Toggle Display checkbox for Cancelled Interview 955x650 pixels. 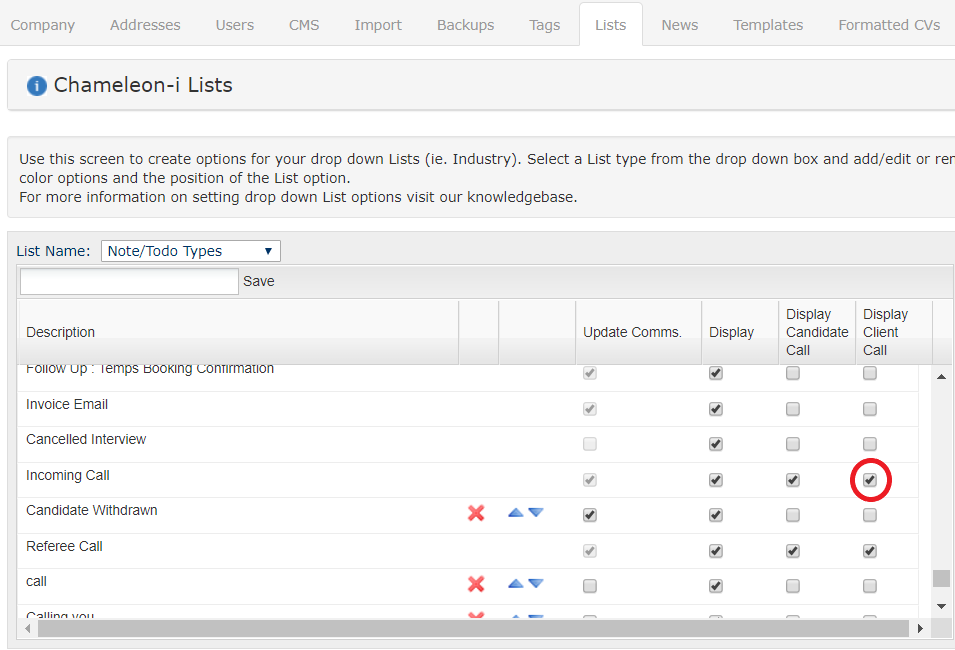click(x=716, y=444)
